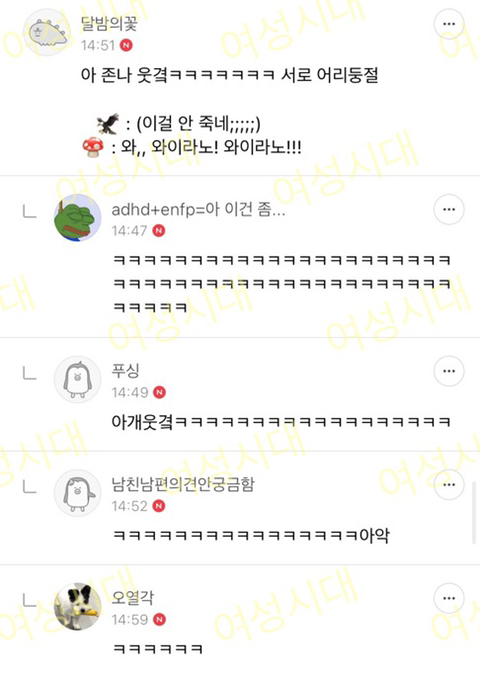This screenshot has height=678, width=480.
Task: View 푸싱's penguin profile avatar
Action: click(77, 379)
